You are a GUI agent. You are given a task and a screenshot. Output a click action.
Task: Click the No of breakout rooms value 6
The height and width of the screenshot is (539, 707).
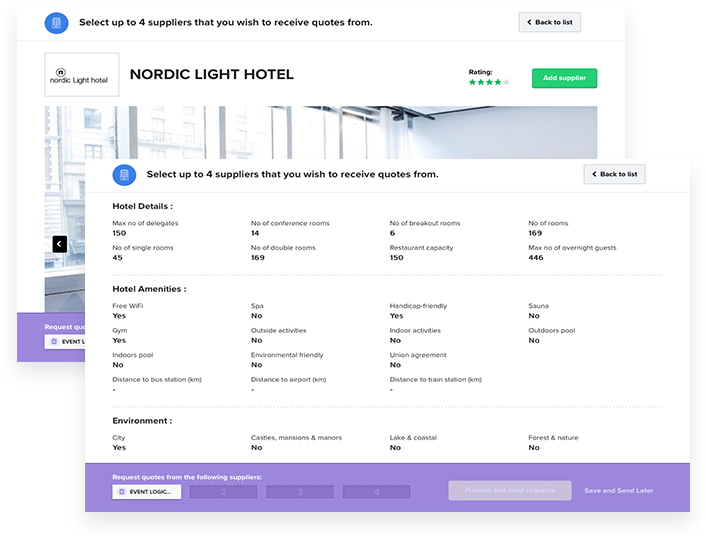[392, 233]
